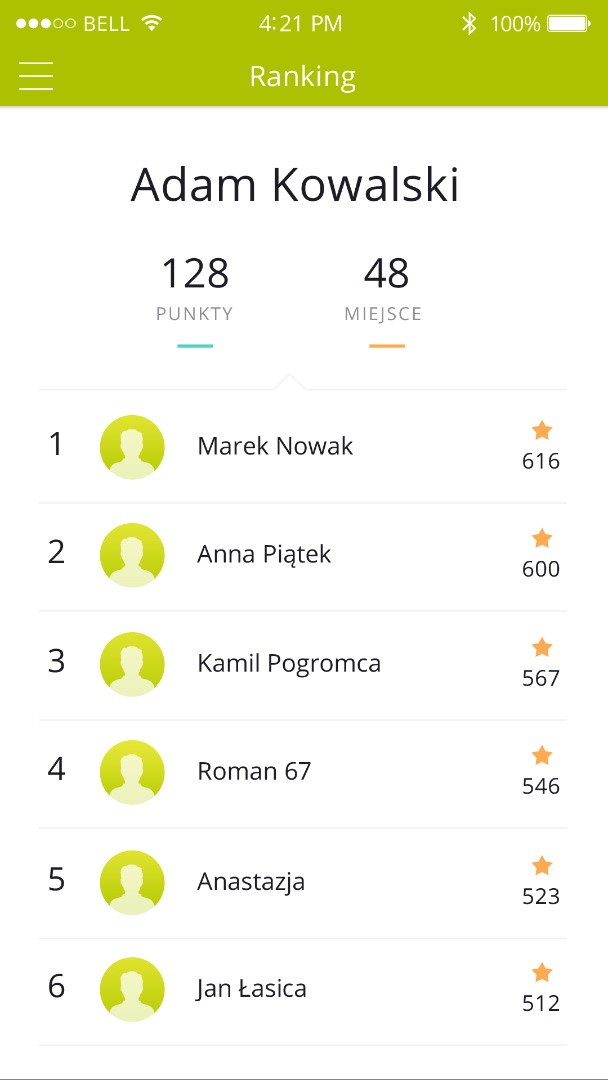This screenshot has width=608, height=1080.
Task: Open Roman 67's profile
Action: point(255,772)
